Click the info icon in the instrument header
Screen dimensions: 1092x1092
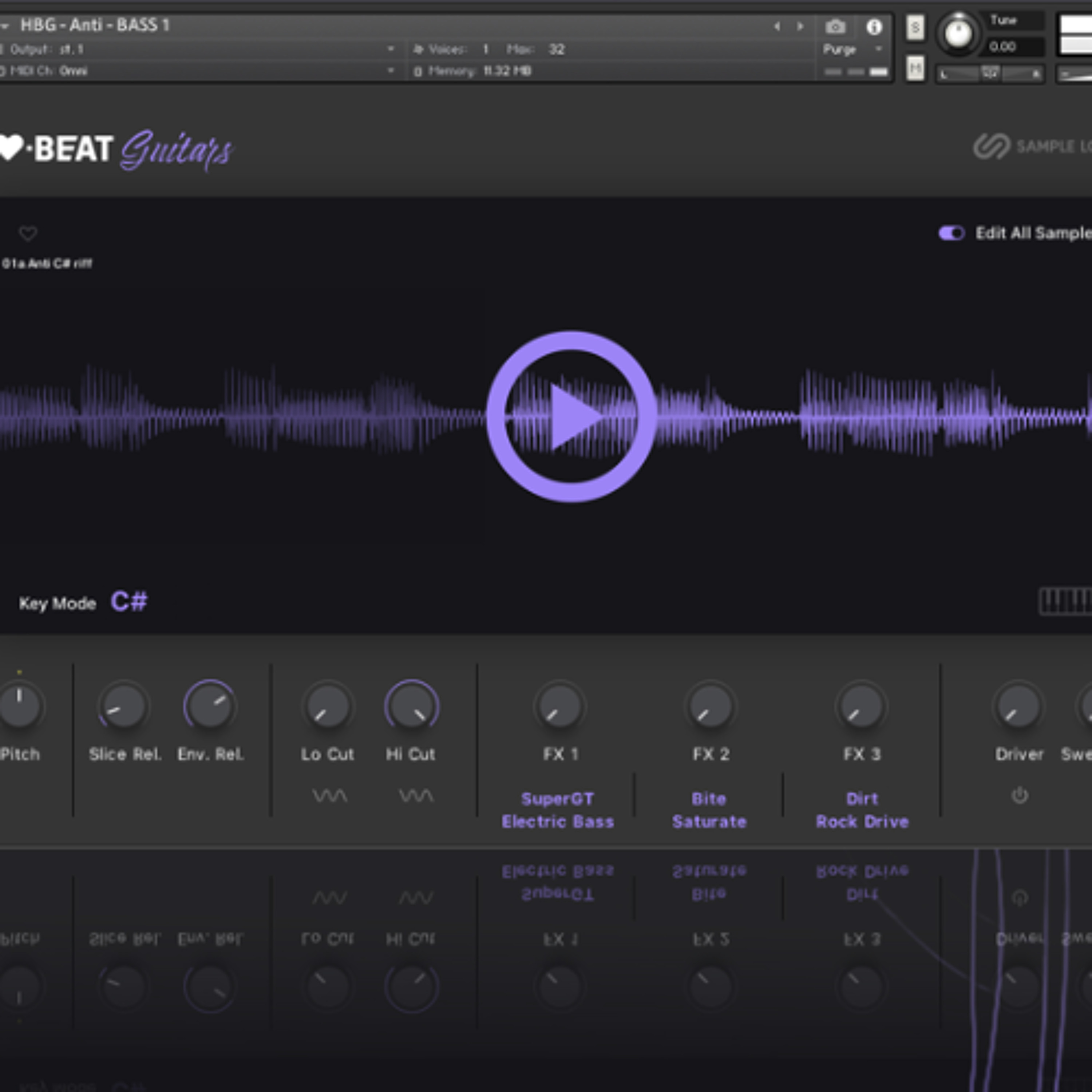pos(874,27)
